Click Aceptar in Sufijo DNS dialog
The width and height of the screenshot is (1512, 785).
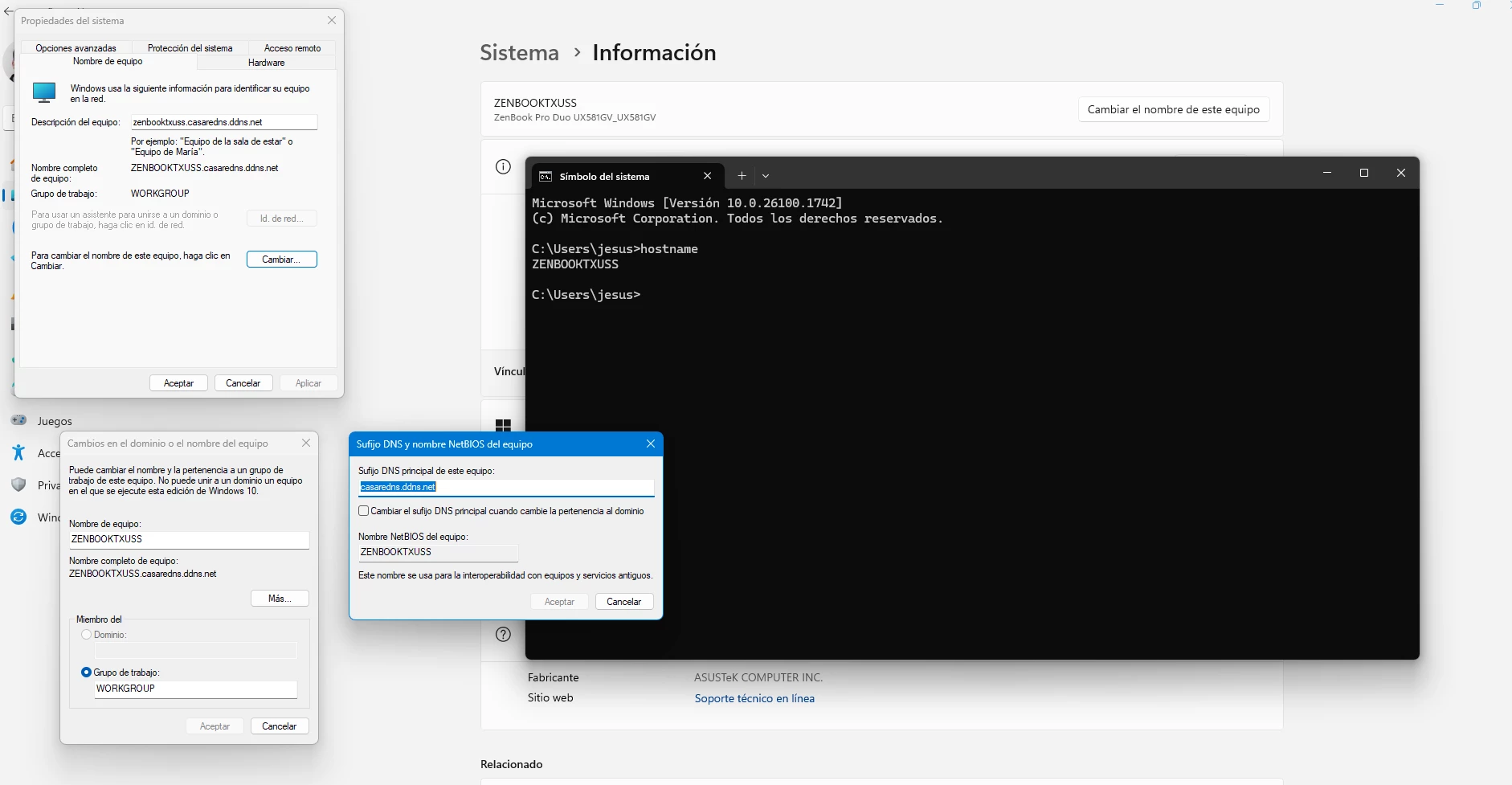point(559,602)
